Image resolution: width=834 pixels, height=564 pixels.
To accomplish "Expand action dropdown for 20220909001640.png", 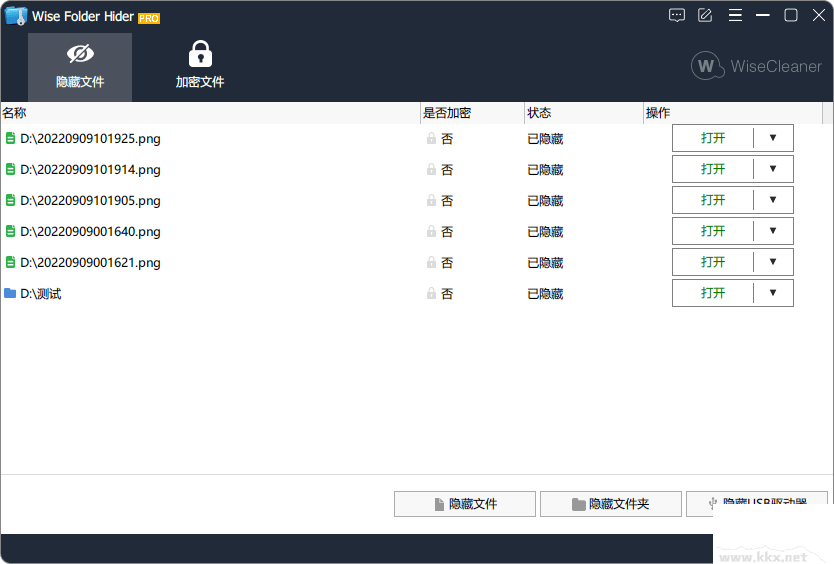I will coord(773,231).
